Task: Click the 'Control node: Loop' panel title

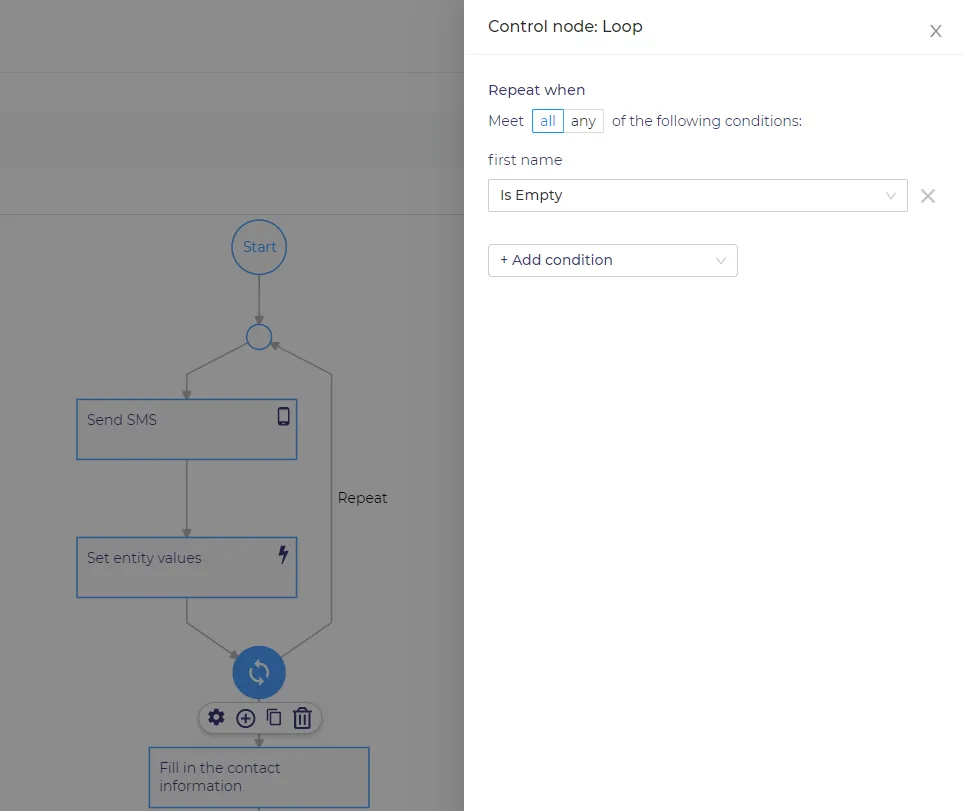Action: click(x=565, y=26)
